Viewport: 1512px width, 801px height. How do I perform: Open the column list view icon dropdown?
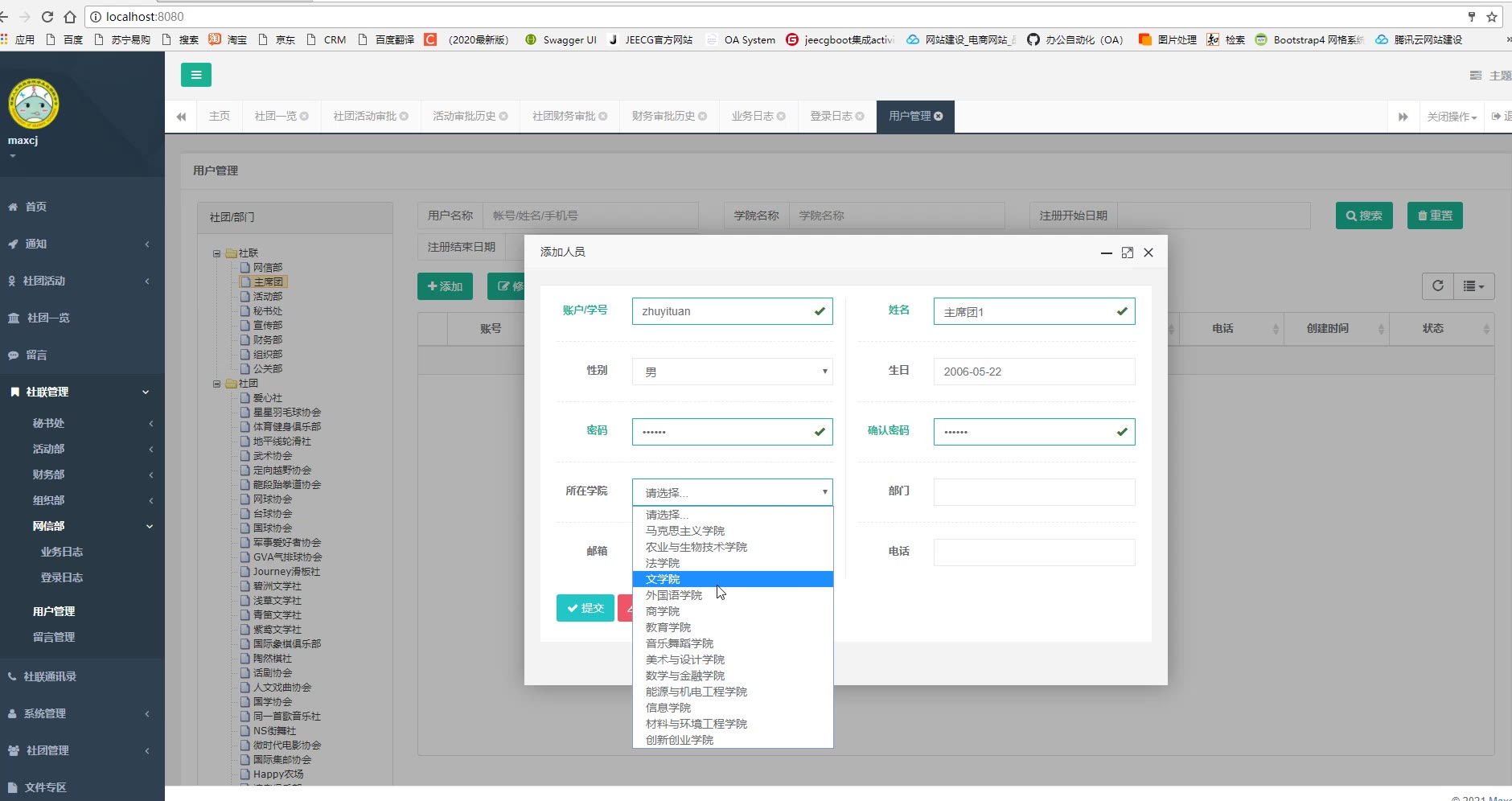click(x=1473, y=285)
